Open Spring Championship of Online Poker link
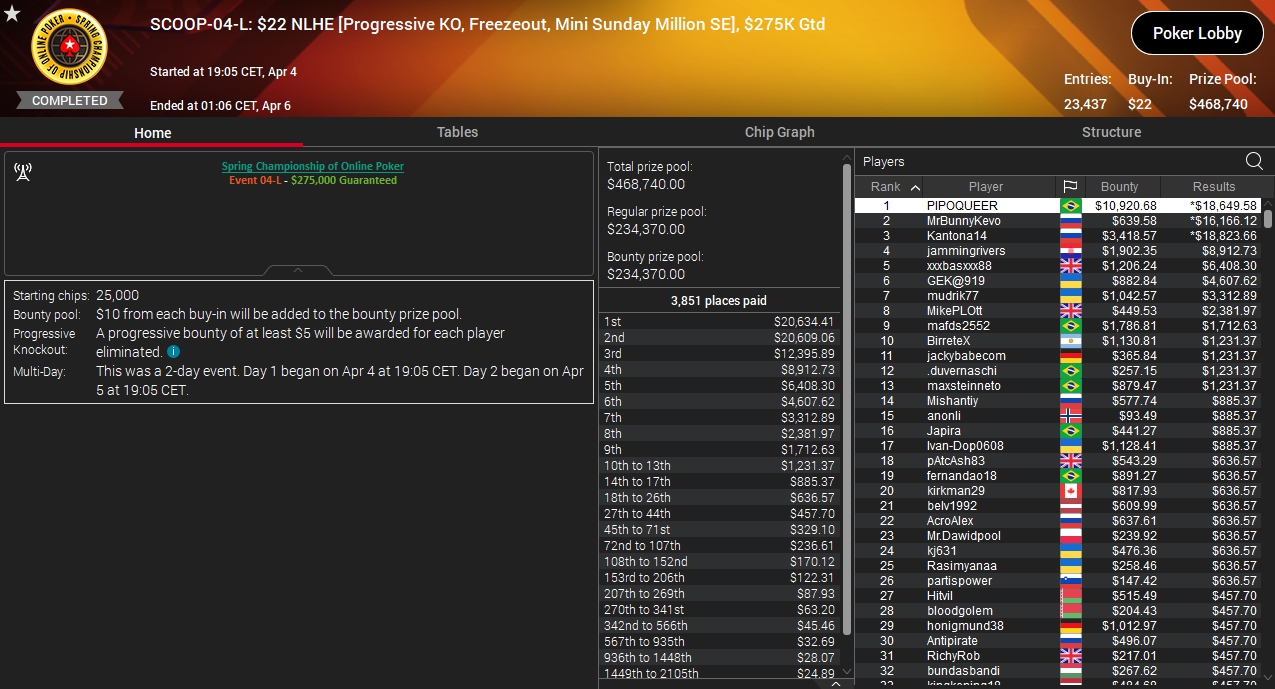 [312, 166]
